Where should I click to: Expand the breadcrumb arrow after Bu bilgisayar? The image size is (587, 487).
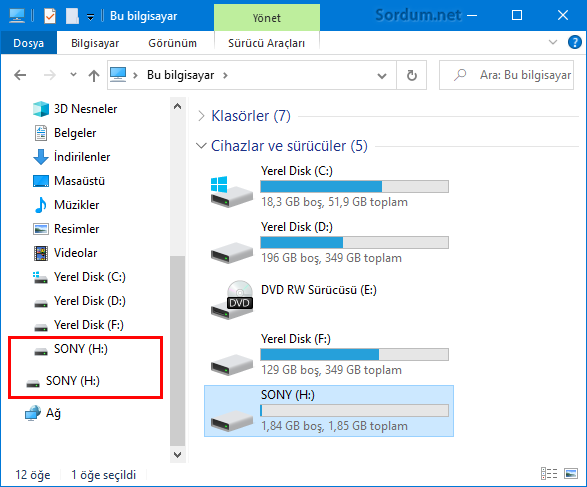pyautogui.click(x=225, y=75)
